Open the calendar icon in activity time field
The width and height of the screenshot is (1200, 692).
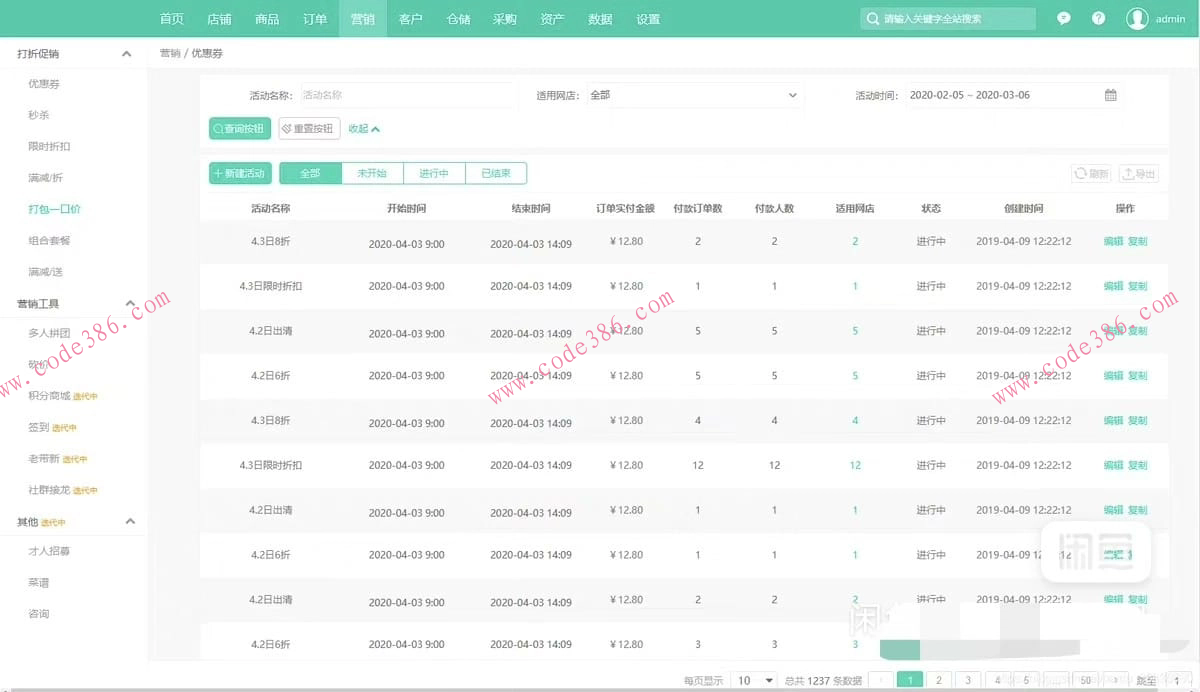[x=1110, y=95]
